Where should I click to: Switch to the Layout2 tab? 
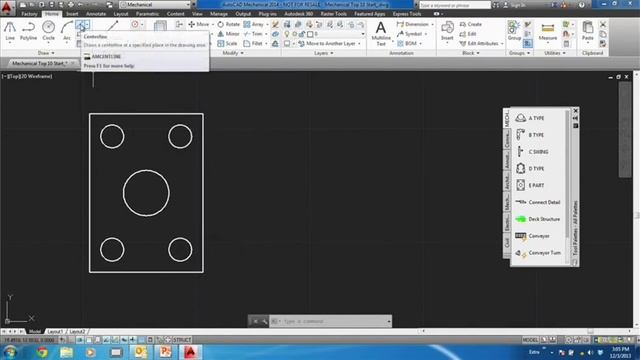click(x=77, y=331)
